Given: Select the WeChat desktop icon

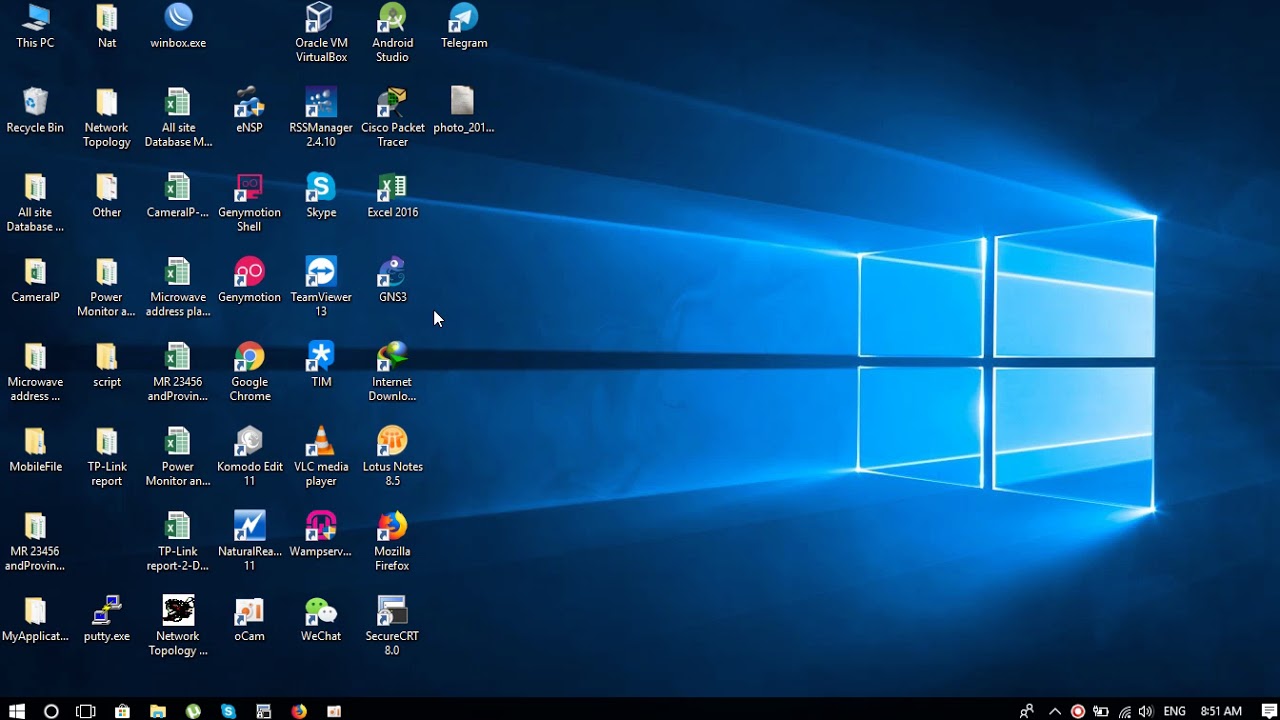Looking at the screenshot, I should pyautogui.click(x=321, y=620).
